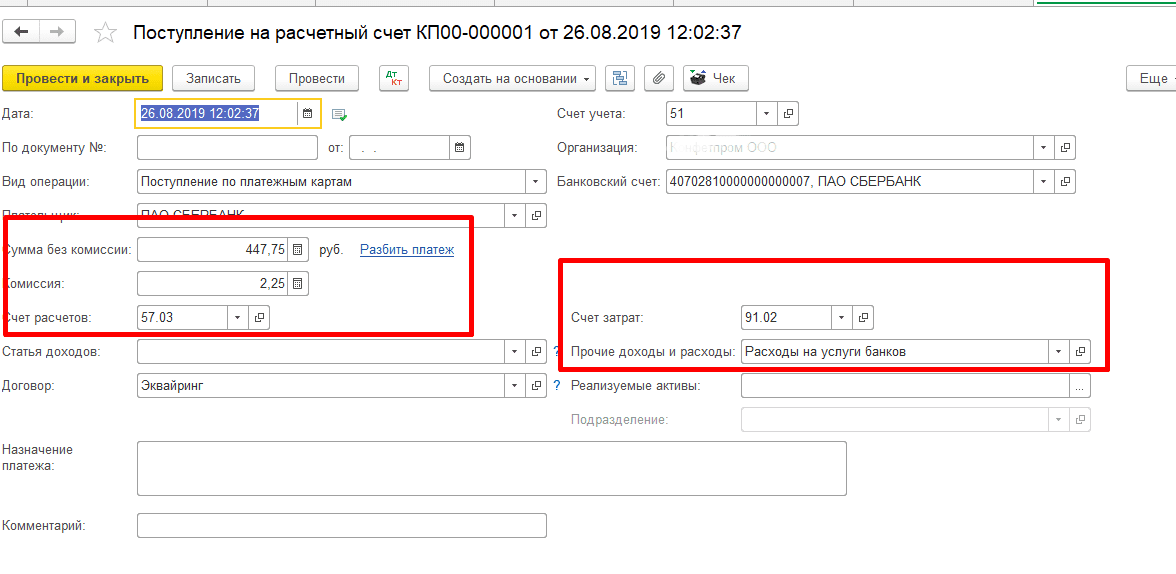Screen dimensions: 1176x574
Task: Focus the Реализуемые активы input field
Action: point(905,386)
